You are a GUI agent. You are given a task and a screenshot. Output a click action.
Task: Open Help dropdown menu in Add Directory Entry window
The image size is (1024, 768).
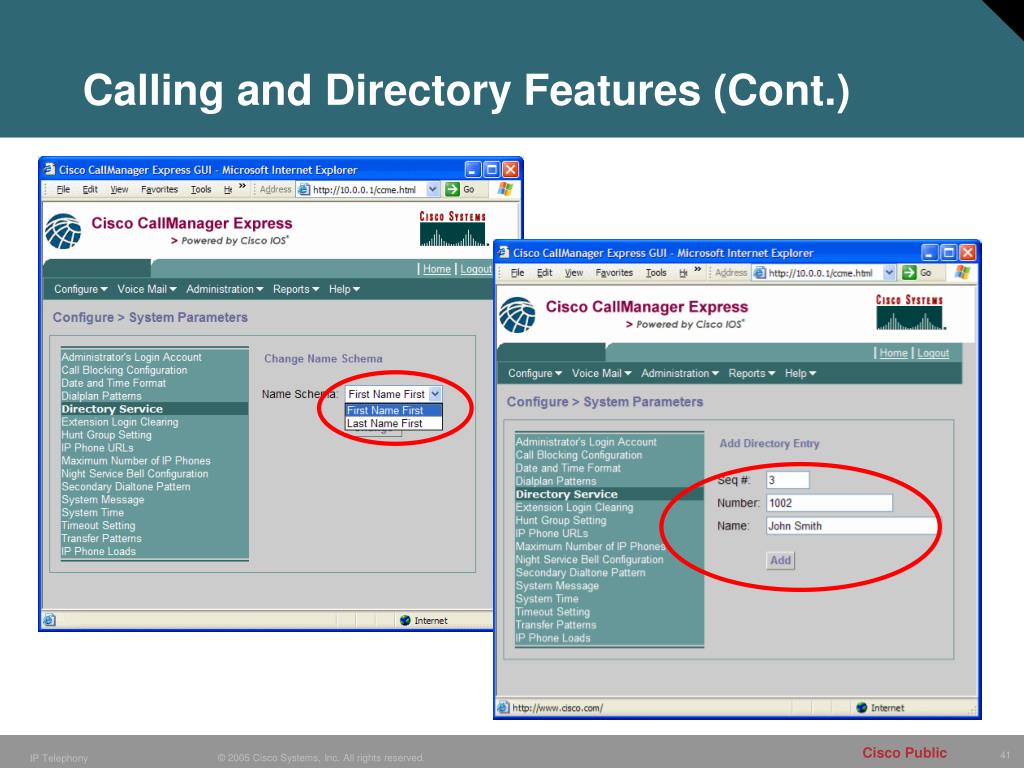click(800, 373)
